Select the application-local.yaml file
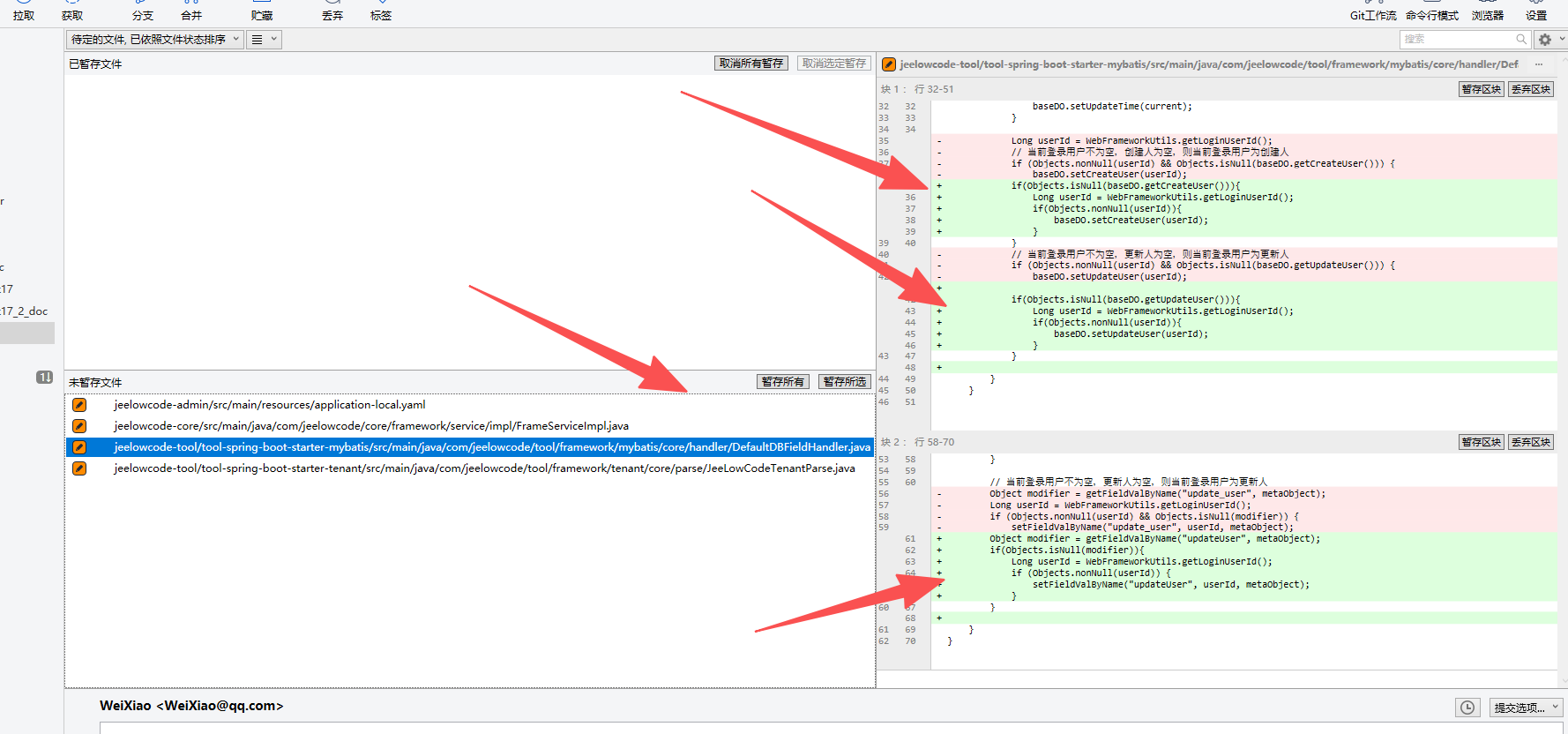 (269, 405)
